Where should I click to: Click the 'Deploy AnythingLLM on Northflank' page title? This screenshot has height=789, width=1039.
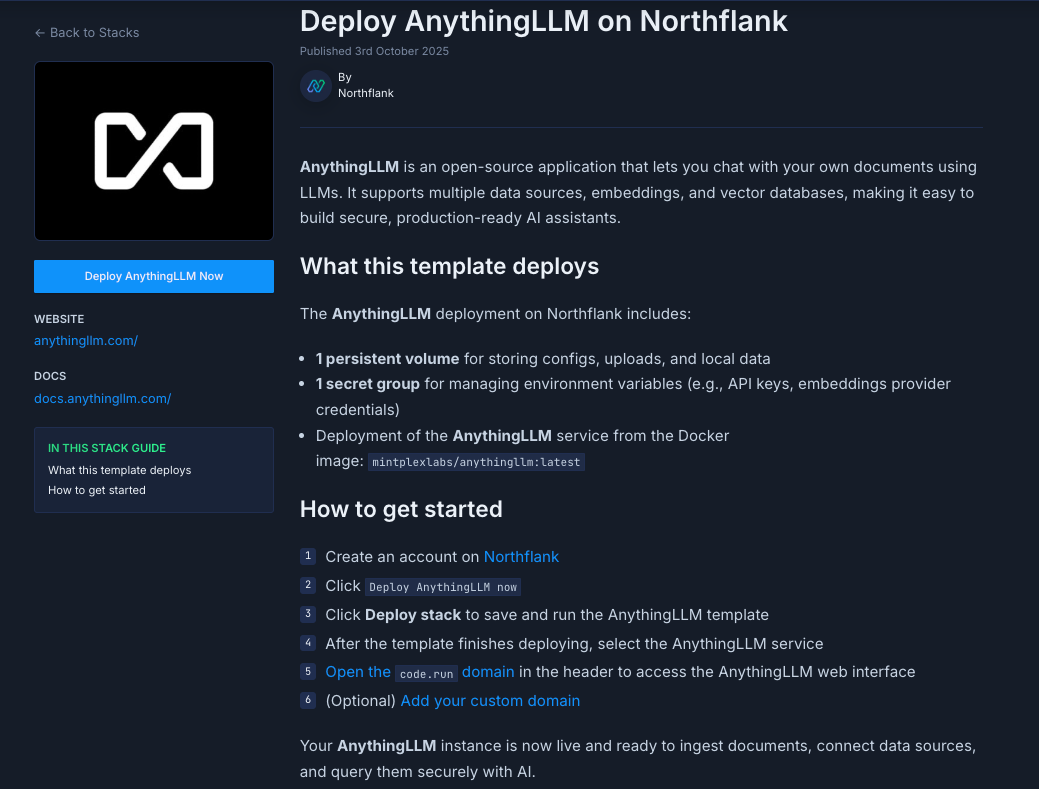coord(544,21)
